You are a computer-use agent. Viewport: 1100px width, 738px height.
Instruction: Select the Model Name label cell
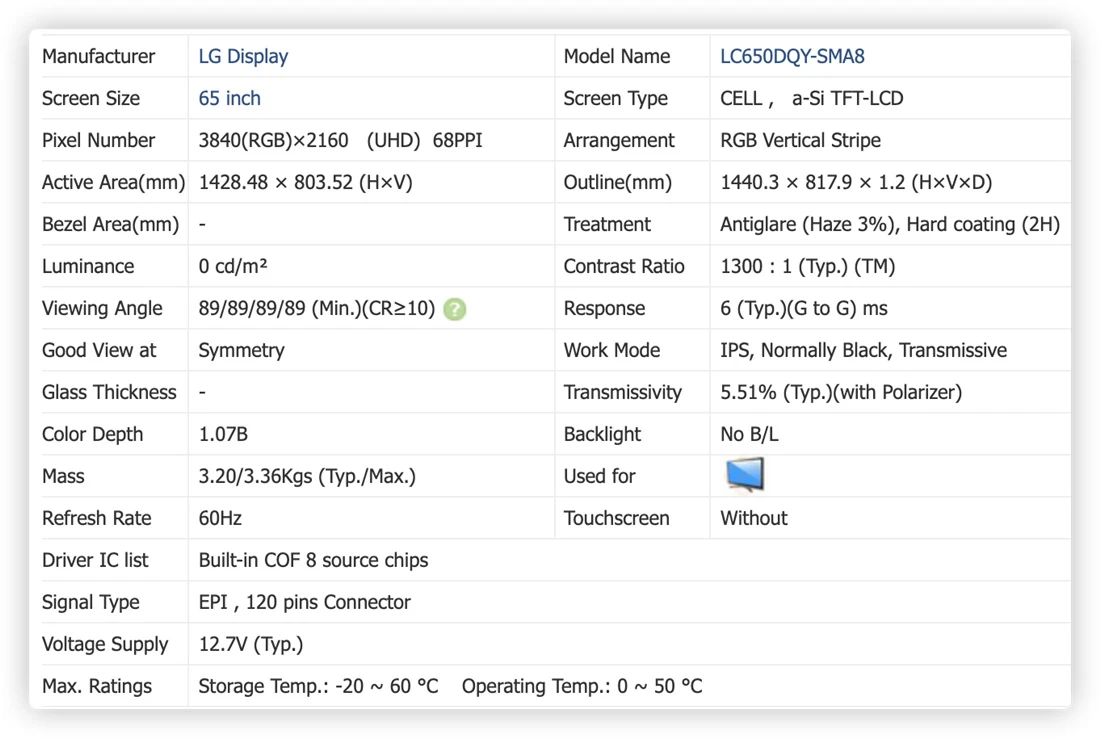point(617,56)
